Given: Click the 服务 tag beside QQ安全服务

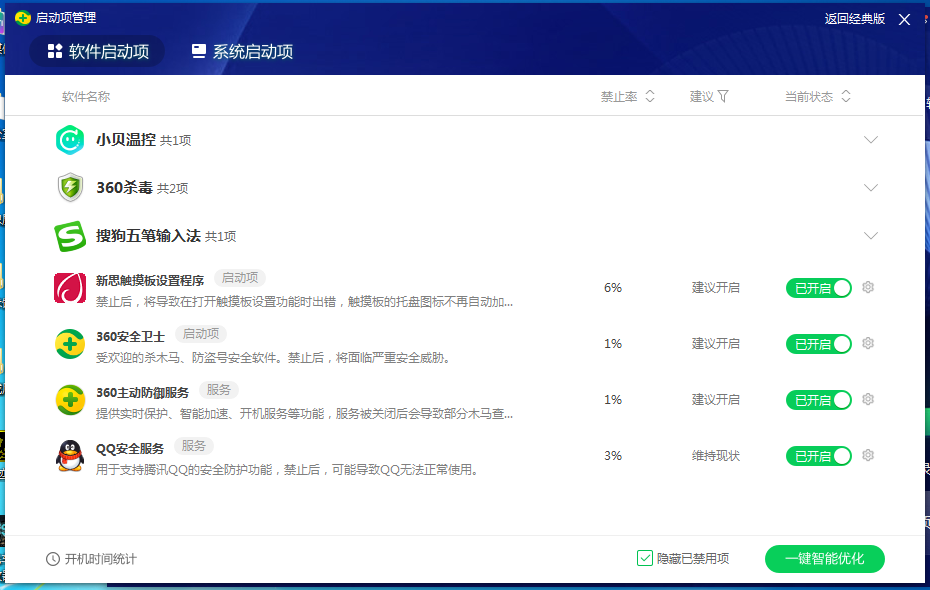Looking at the screenshot, I should point(193,446).
